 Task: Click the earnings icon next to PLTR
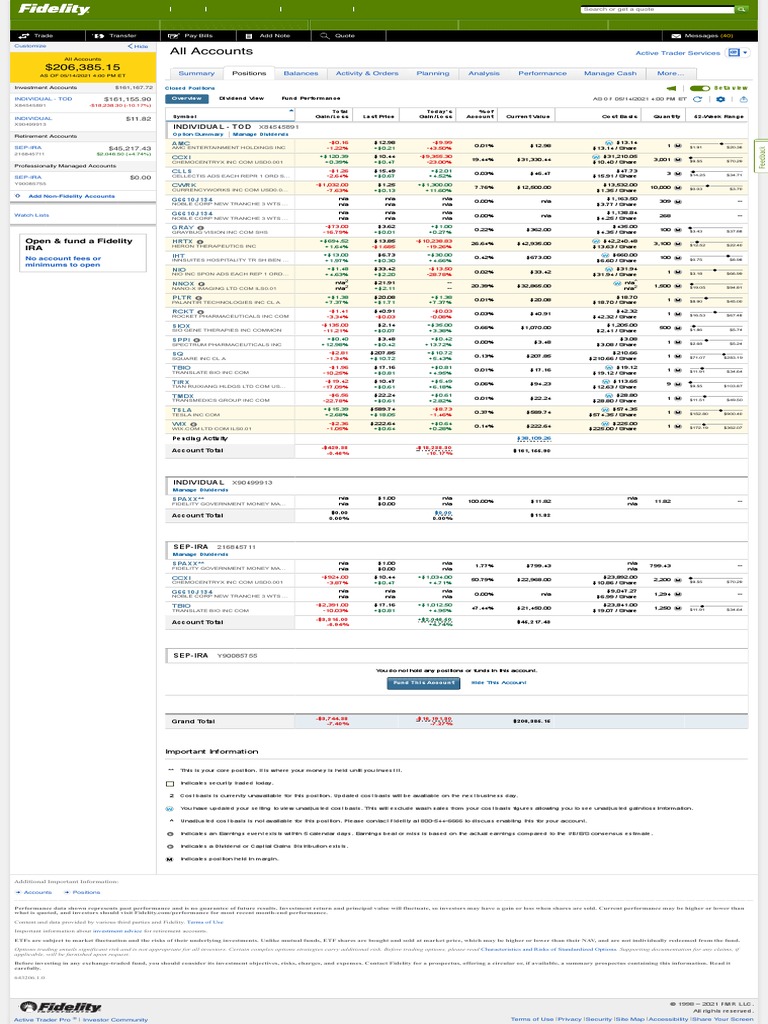pyautogui.click(x=199, y=298)
